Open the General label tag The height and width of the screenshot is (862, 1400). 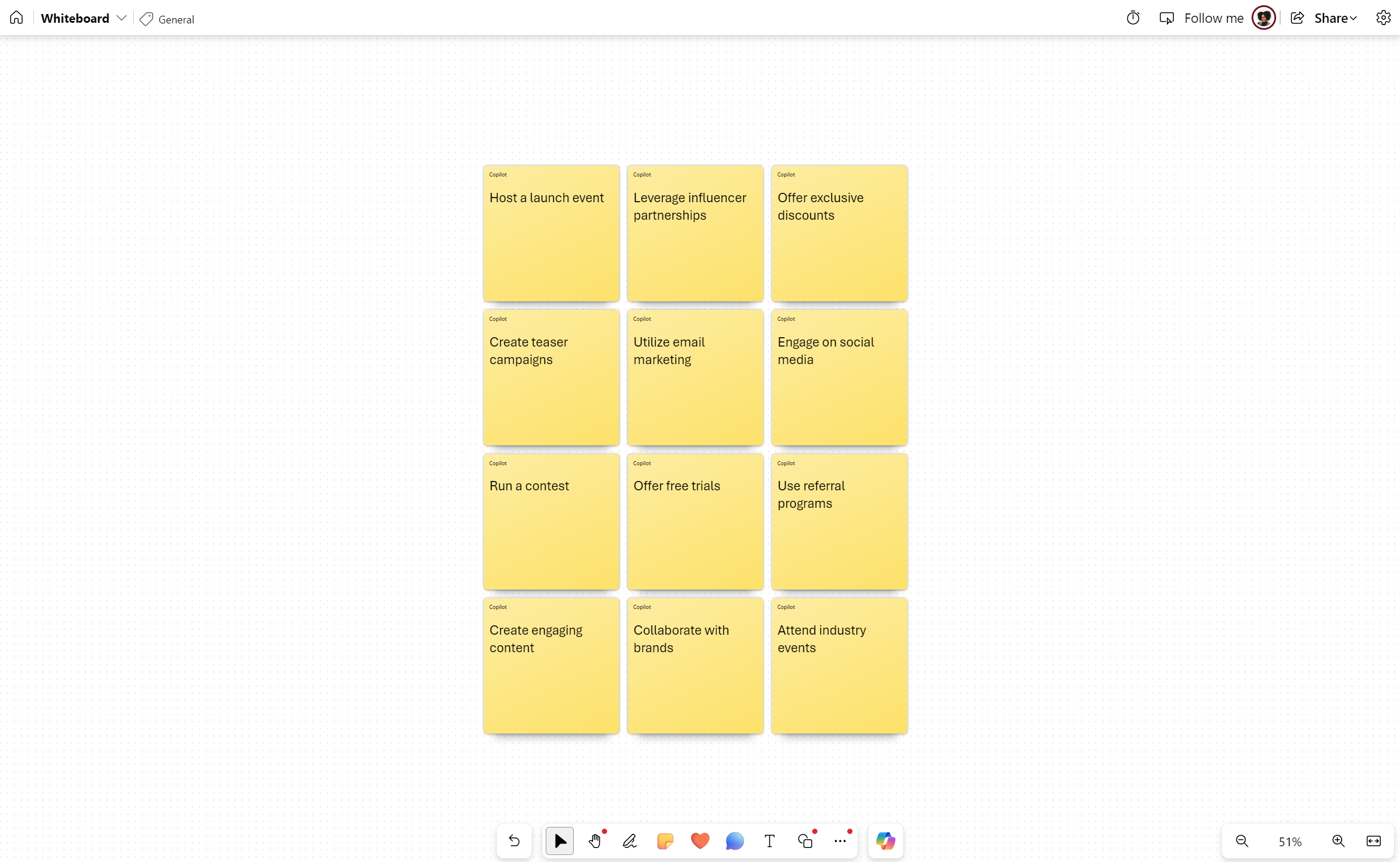pos(167,19)
